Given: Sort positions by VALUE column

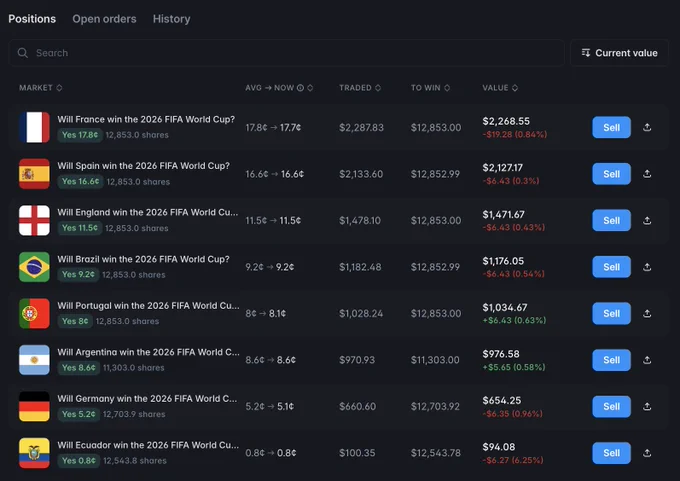Looking at the screenshot, I should click(x=500, y=88).
